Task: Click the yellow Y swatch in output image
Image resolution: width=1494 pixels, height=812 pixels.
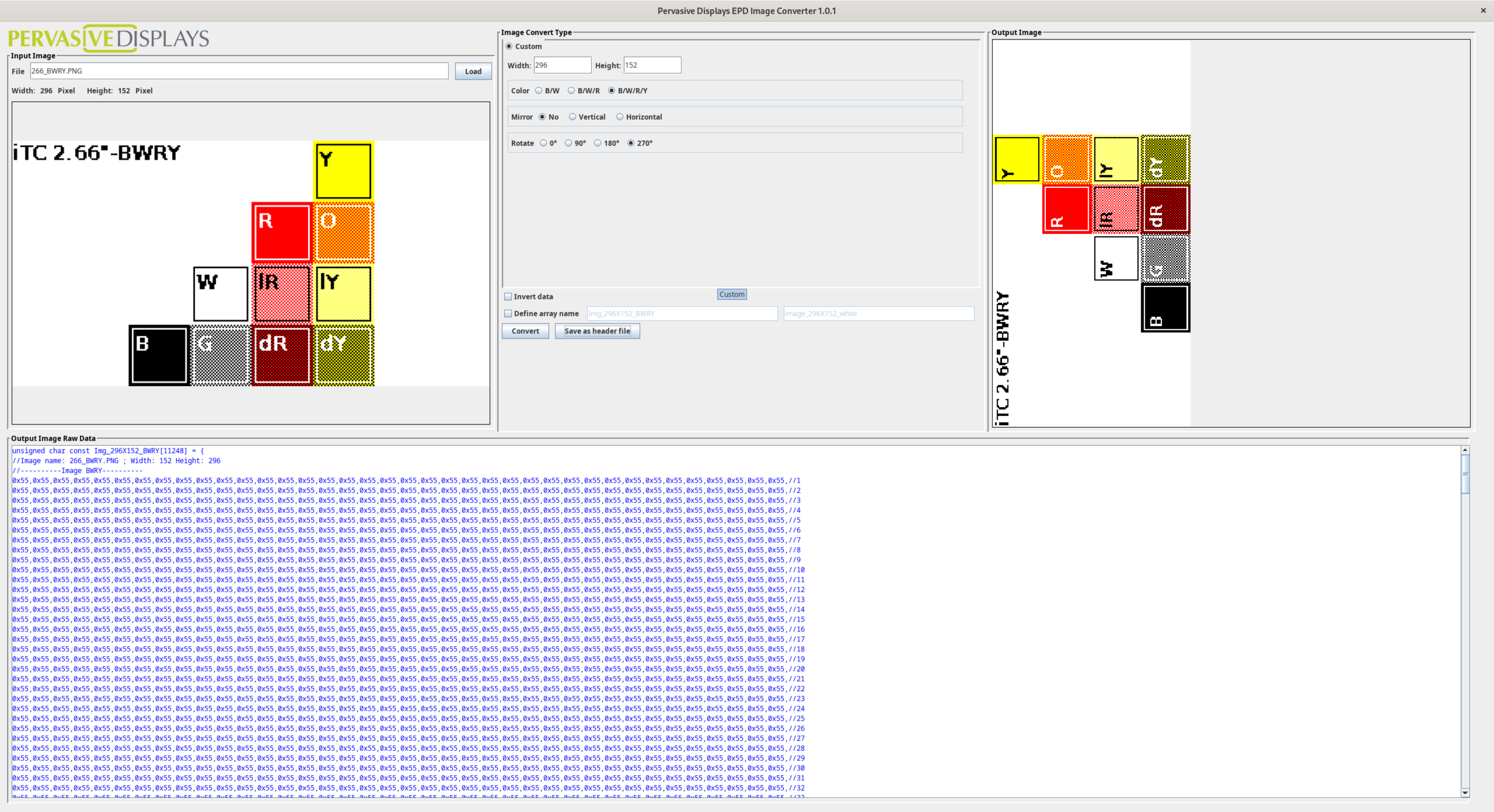Action: pyautogui.click(x=1017, y=159)
